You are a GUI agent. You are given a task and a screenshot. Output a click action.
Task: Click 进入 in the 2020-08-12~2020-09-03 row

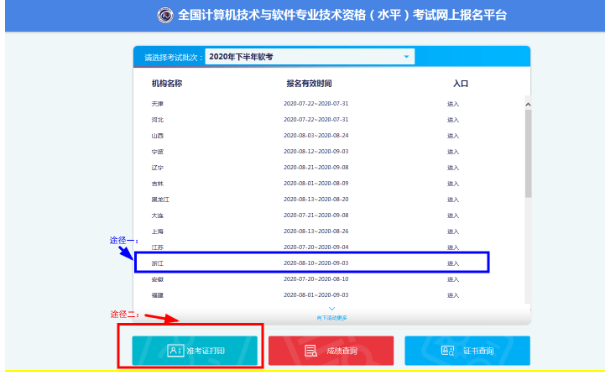453,152
